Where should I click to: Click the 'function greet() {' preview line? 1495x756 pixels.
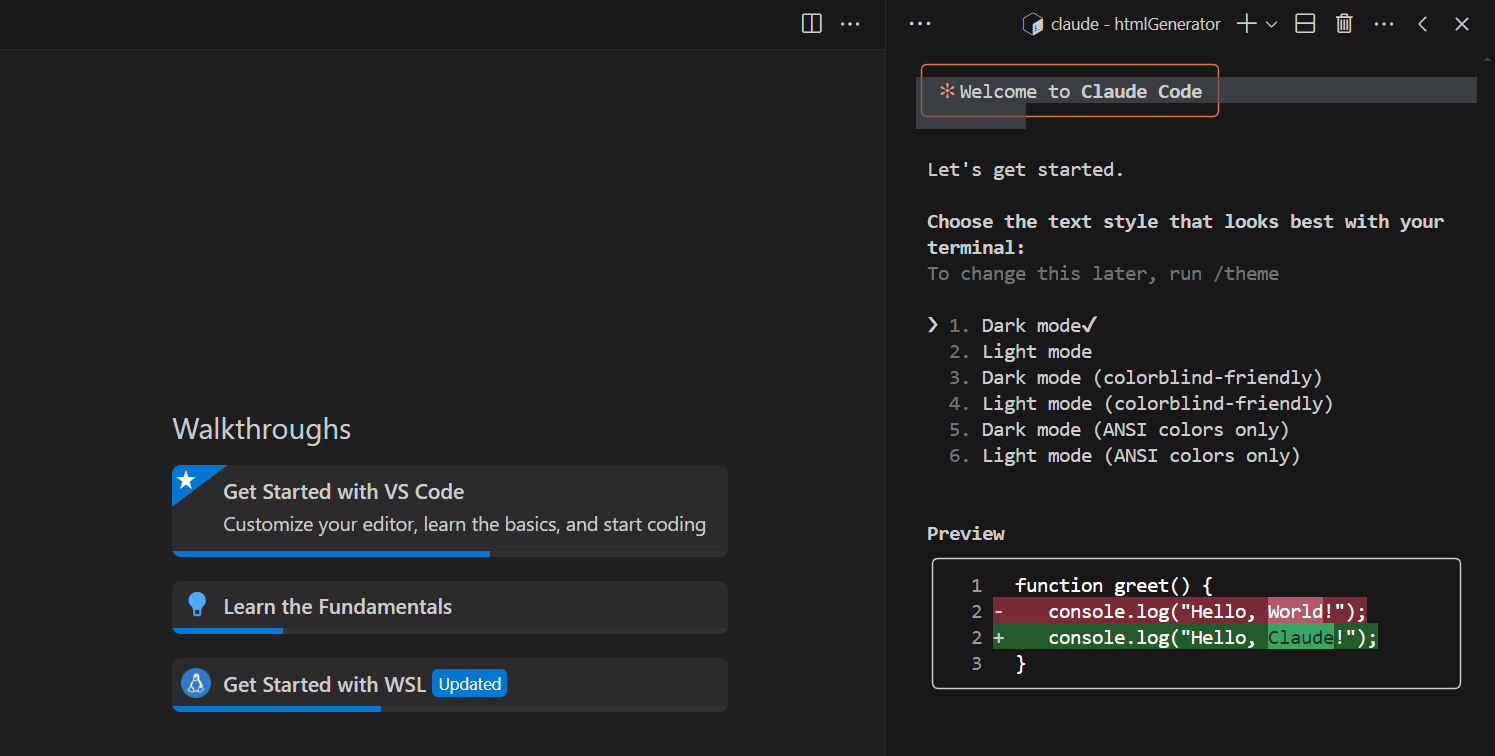[x=1113, y=585]
